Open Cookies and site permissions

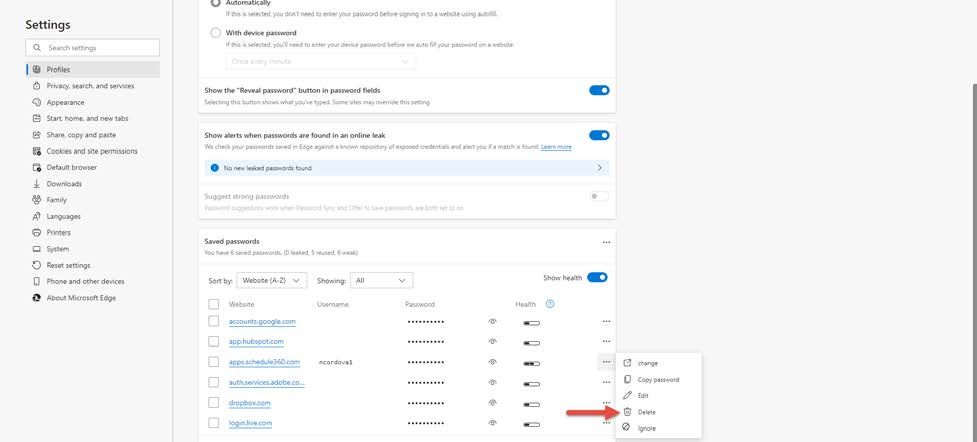(x=93, y=151)
